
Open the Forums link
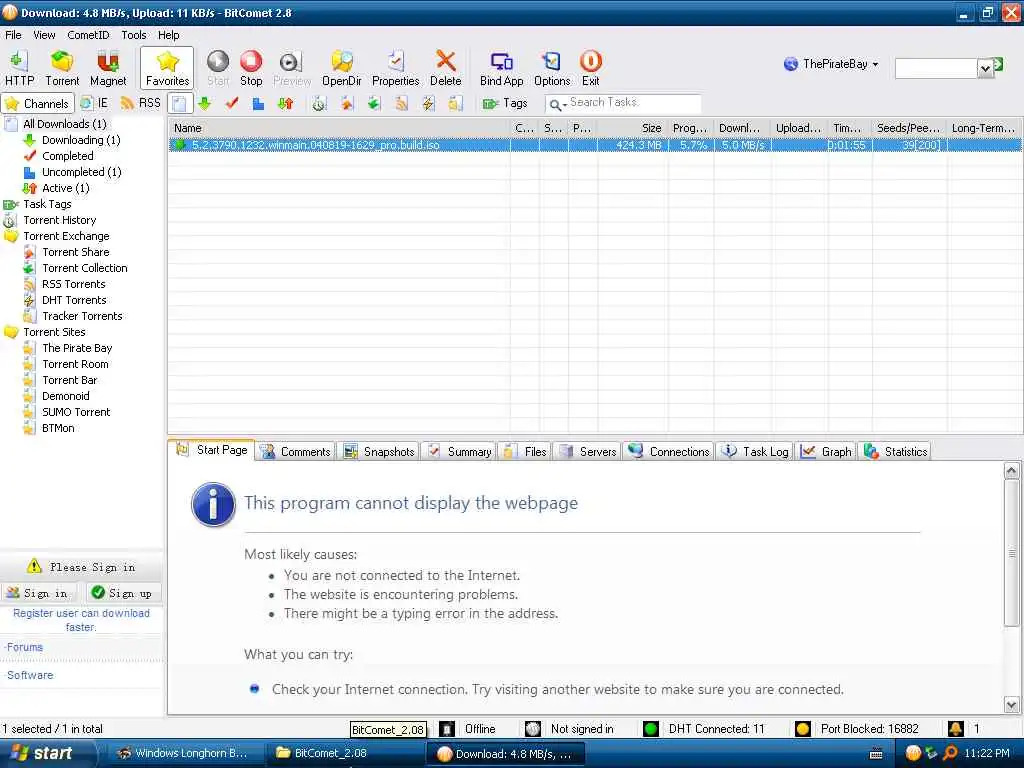click(x=25, y=647)
